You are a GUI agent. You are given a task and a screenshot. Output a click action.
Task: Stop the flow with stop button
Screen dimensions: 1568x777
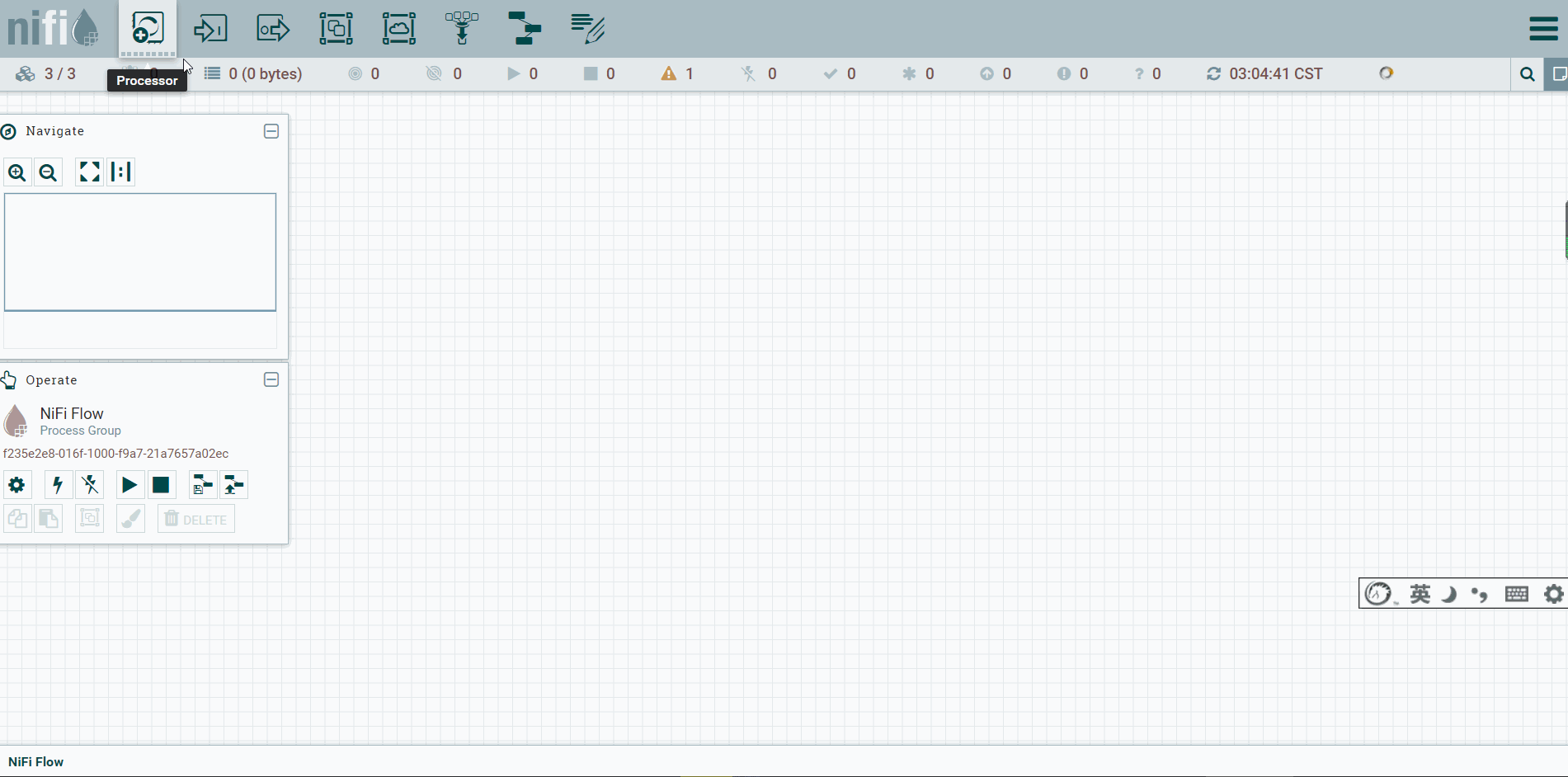161,485
